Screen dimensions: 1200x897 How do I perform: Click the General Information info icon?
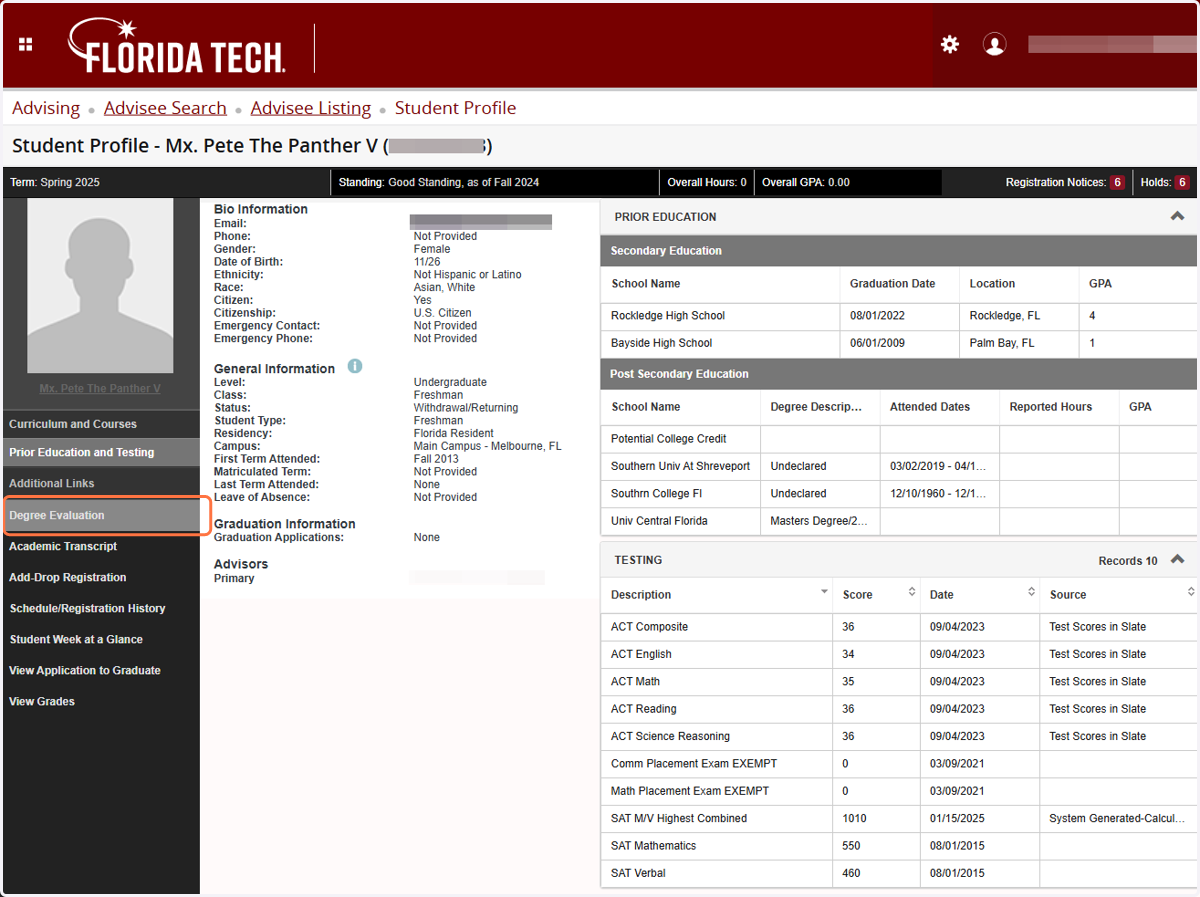355,367
